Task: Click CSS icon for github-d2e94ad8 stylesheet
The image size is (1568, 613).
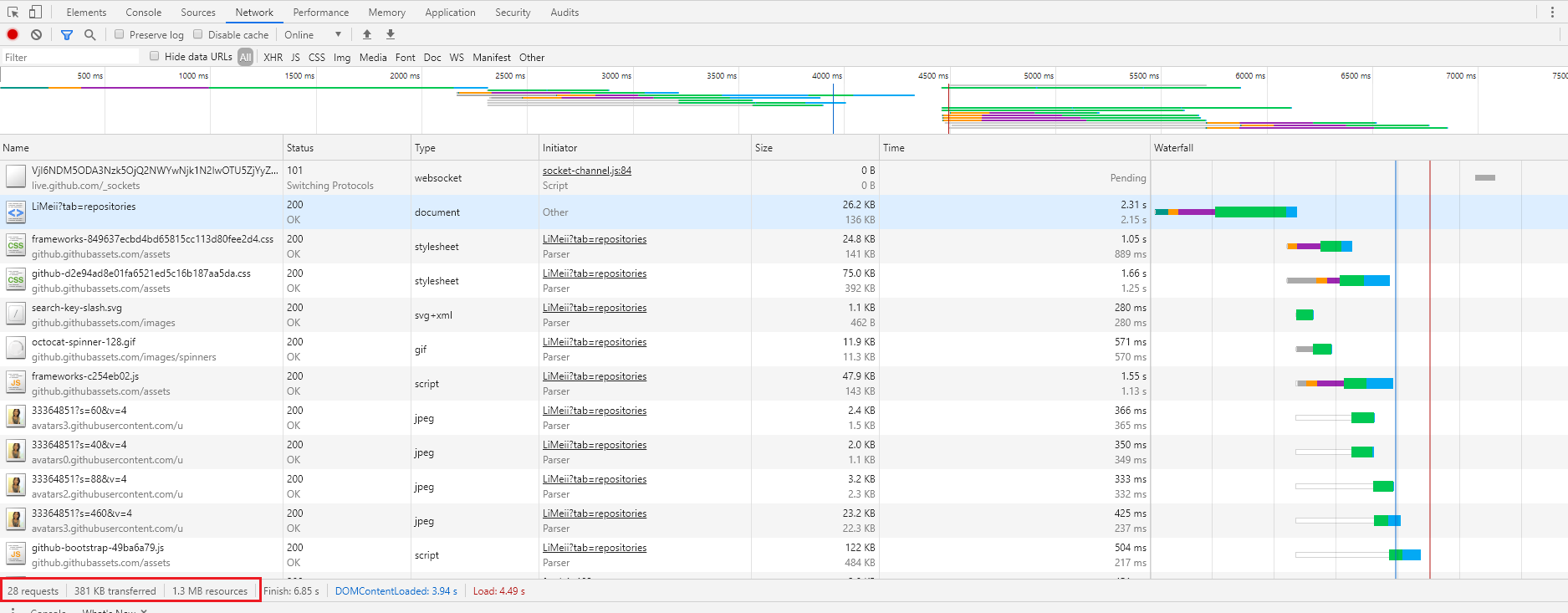Action: tap(16, 280)
